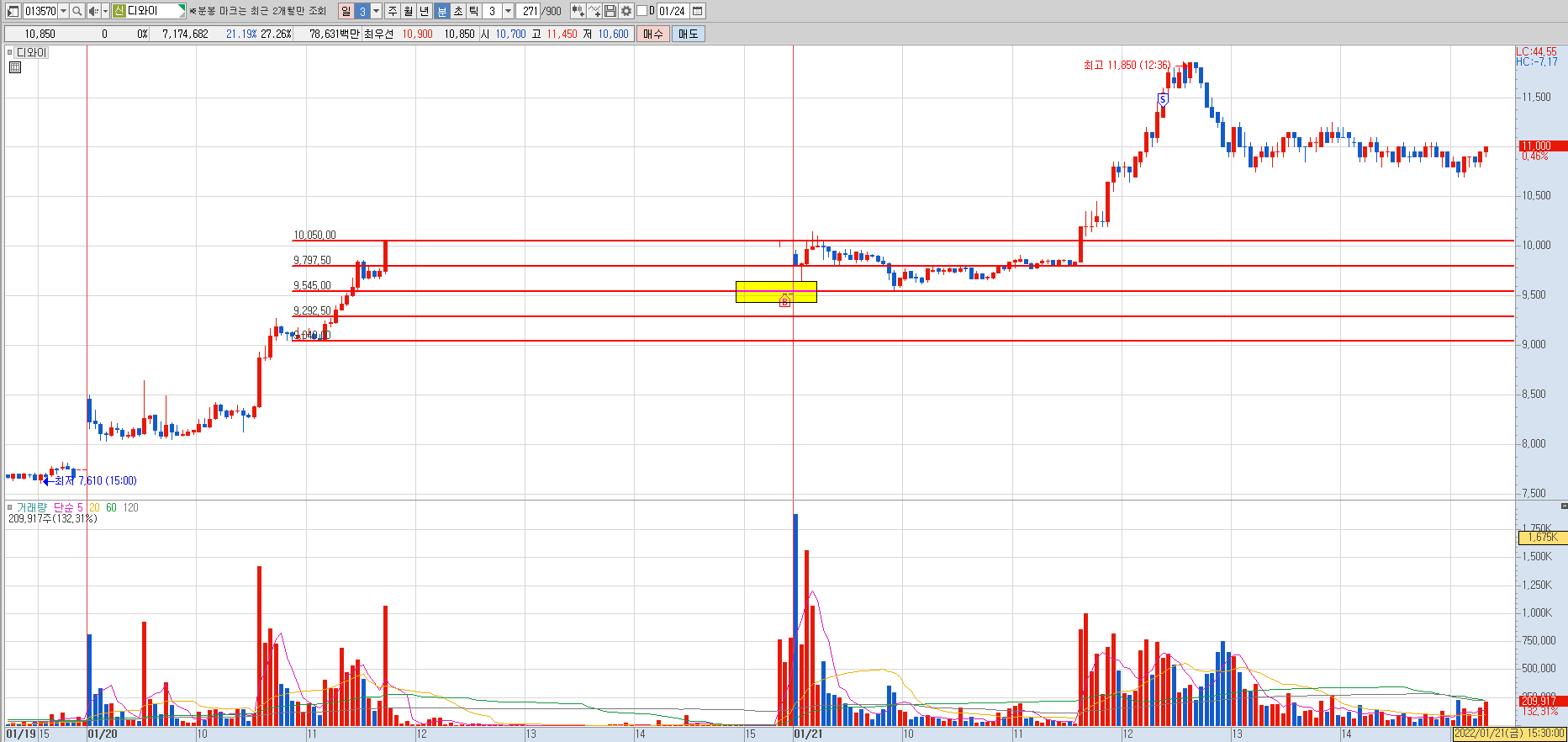Screen dimensions: 1568x742
Task: Click the stock code input field 013570
Action: (40, 11)
